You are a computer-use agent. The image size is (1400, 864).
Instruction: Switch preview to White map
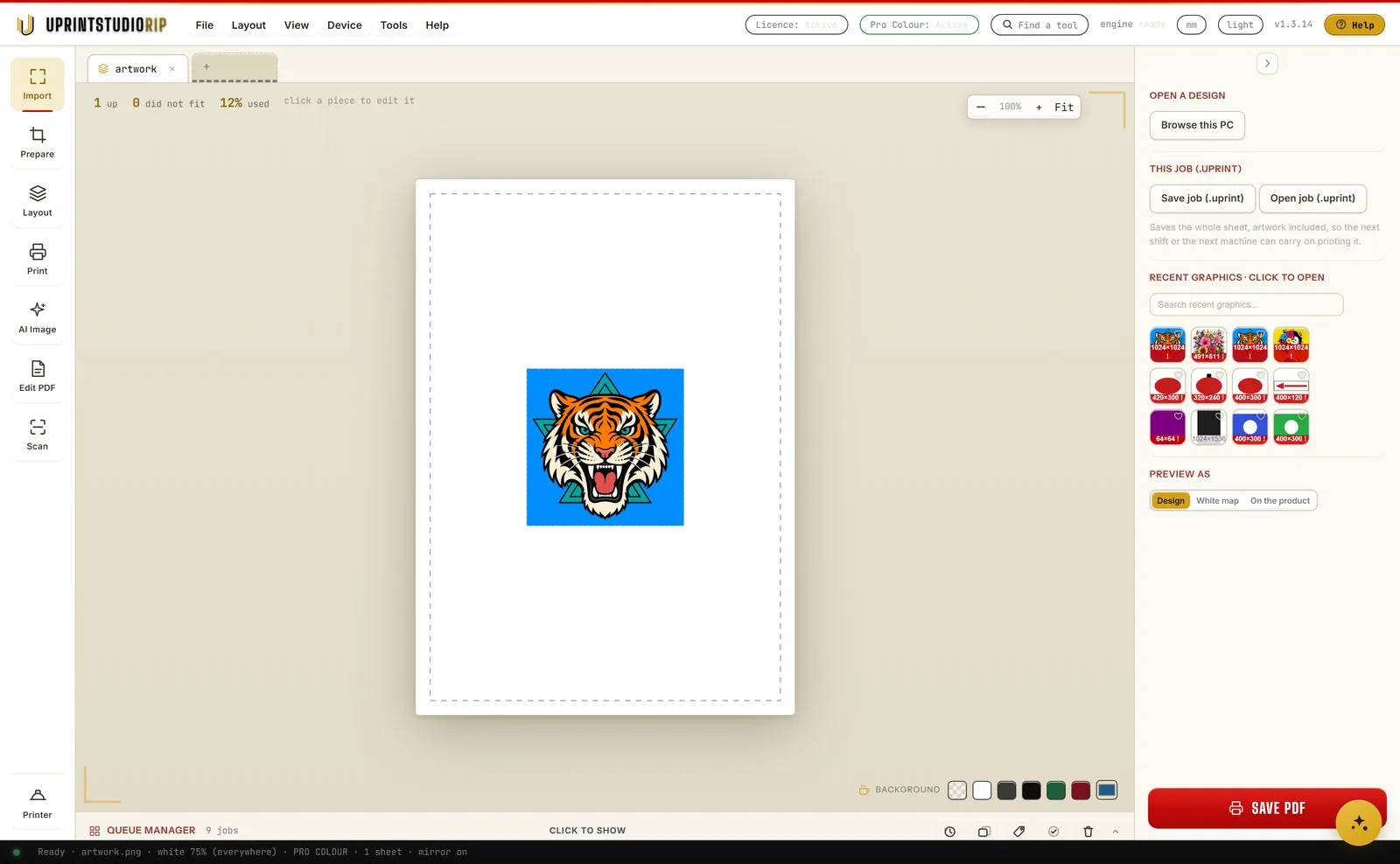click(1217, 501)
